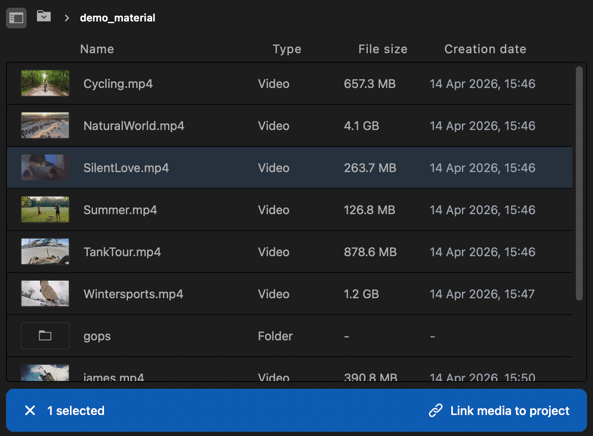
Task: Click the 1 selected label
Action: [x=76, y=411]
